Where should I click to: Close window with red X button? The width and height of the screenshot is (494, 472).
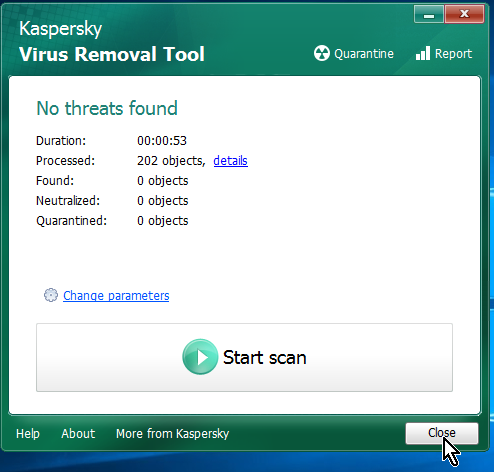[x=464, y=14]
